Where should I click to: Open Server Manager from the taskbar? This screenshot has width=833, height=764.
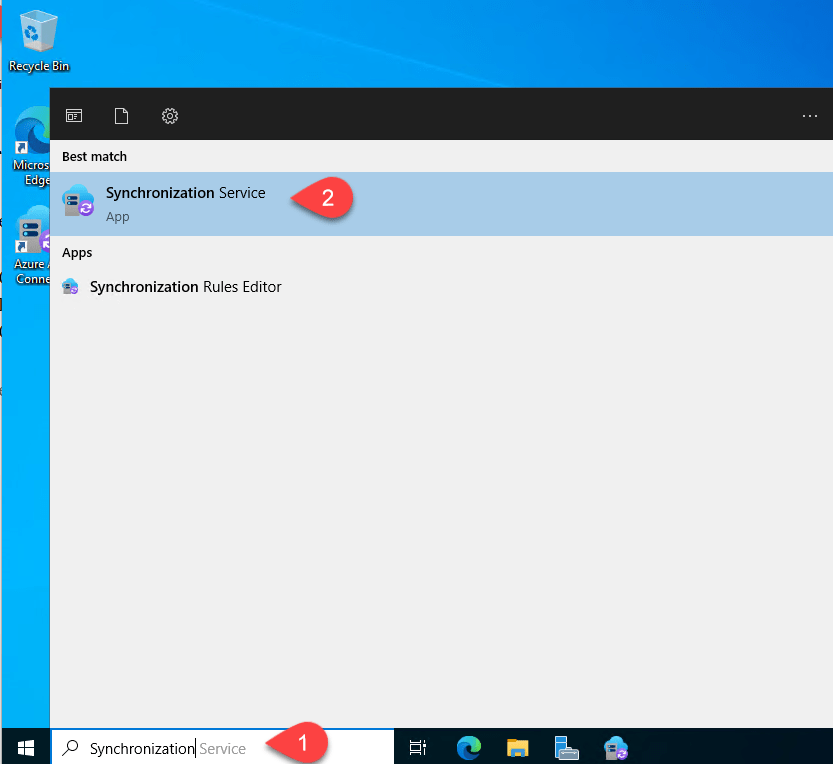coord(566,747)
